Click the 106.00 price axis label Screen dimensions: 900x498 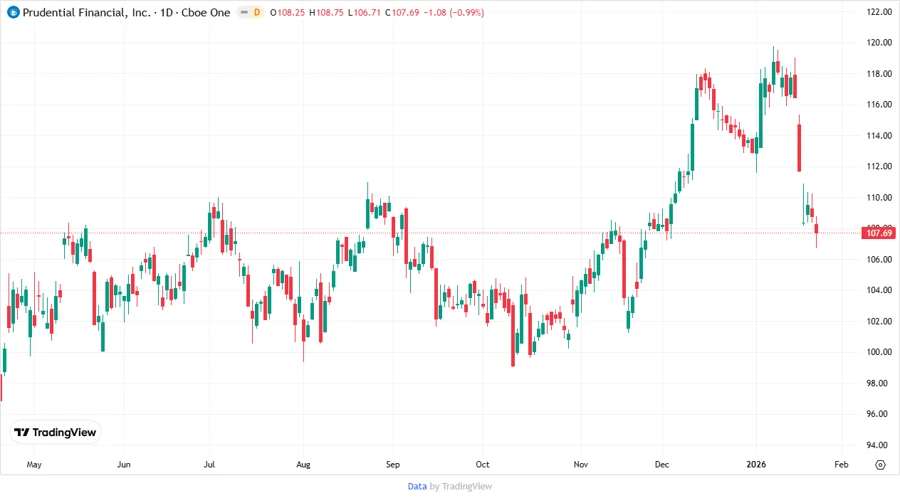coord(879,259)
